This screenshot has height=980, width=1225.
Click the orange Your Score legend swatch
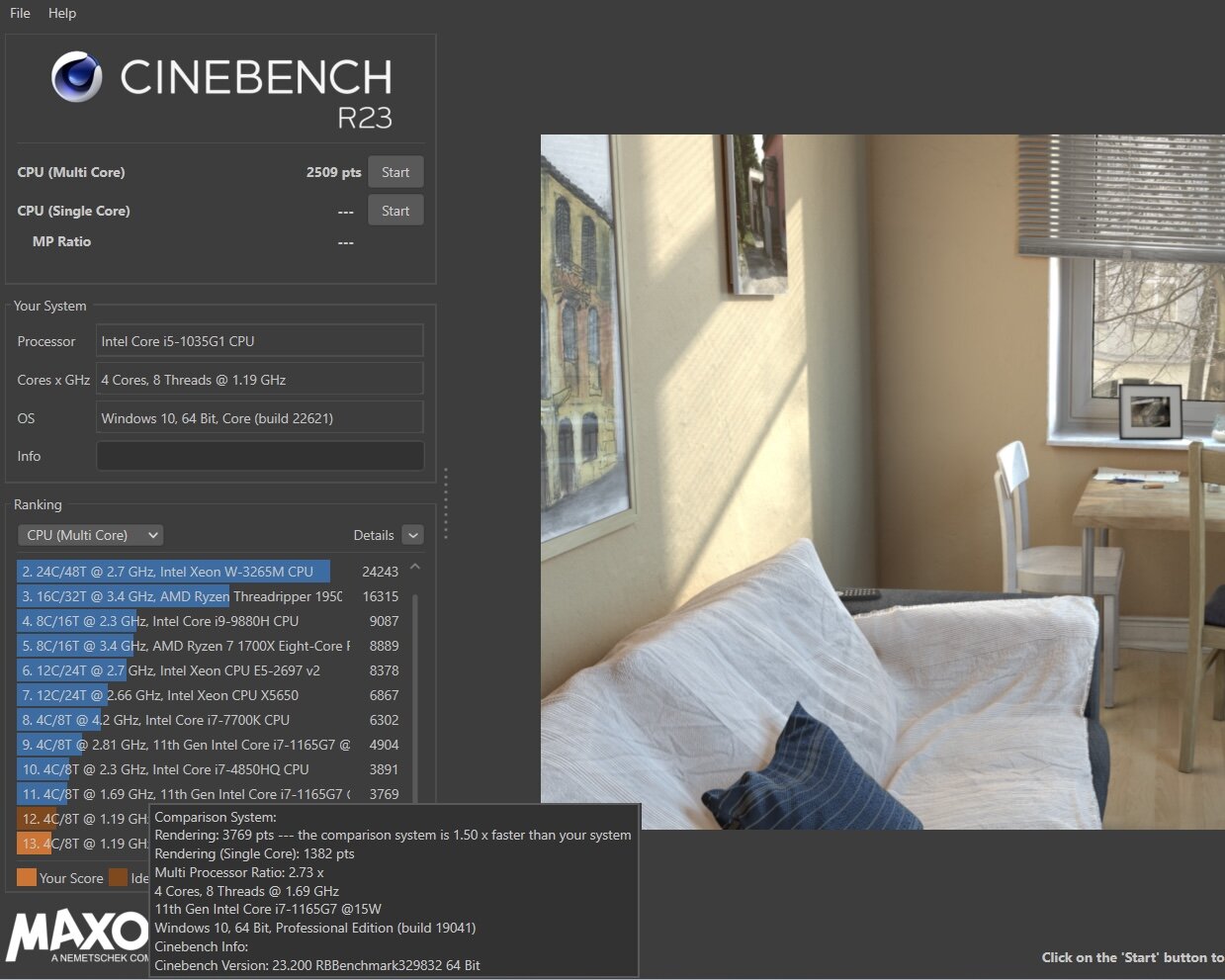27,877
